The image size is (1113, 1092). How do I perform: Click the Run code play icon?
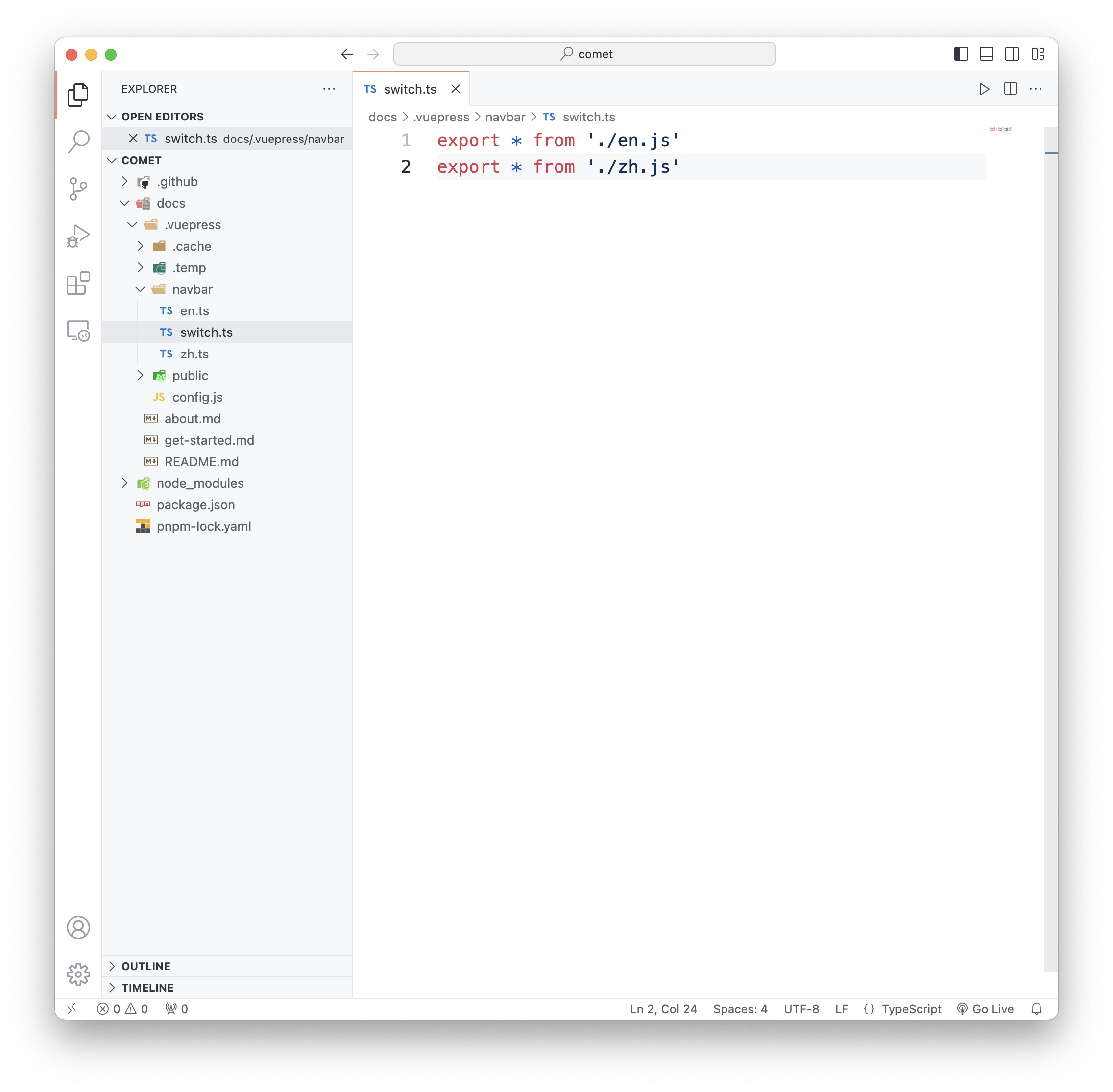tap(984, 89)
